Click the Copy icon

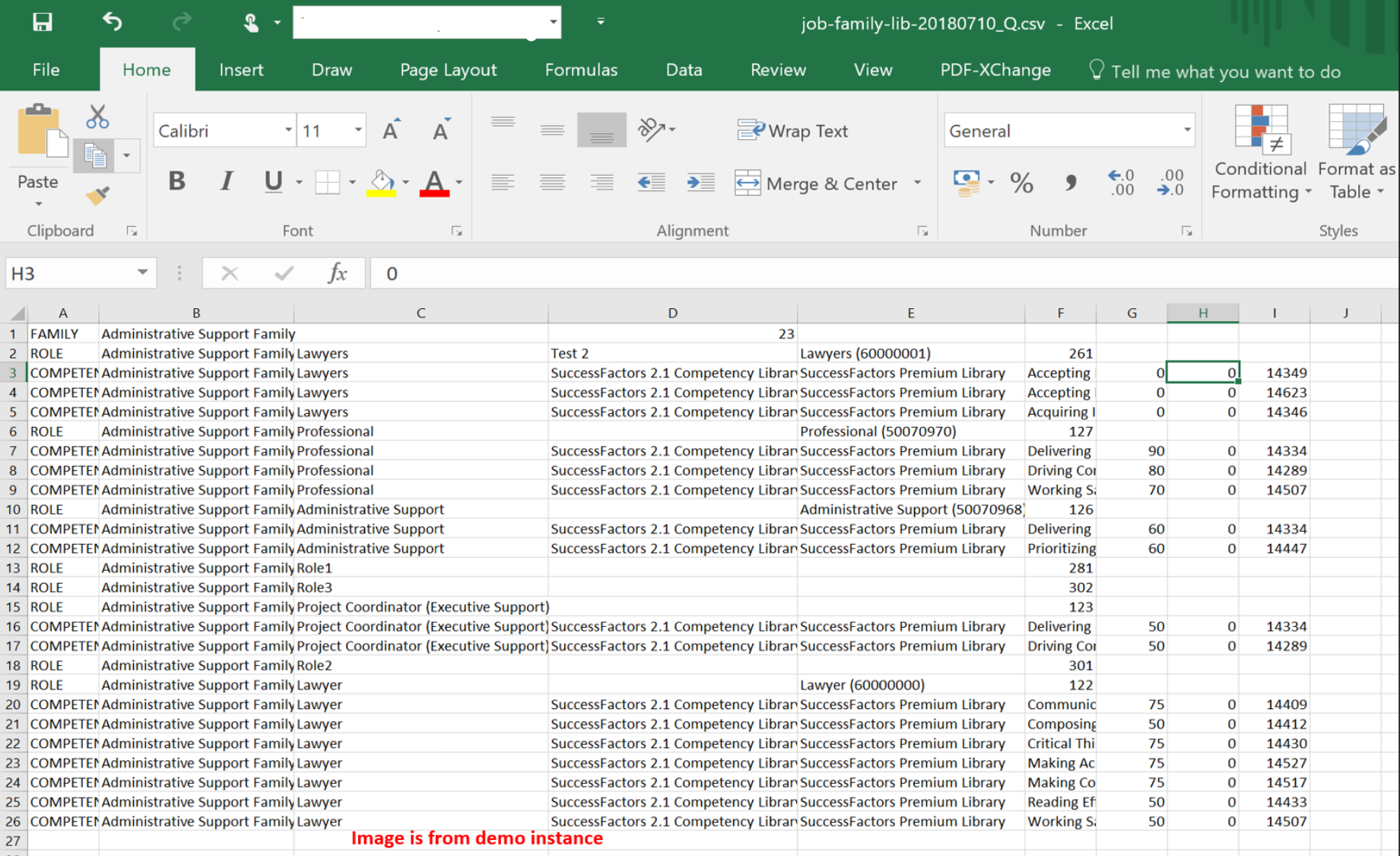click(94, 156)
